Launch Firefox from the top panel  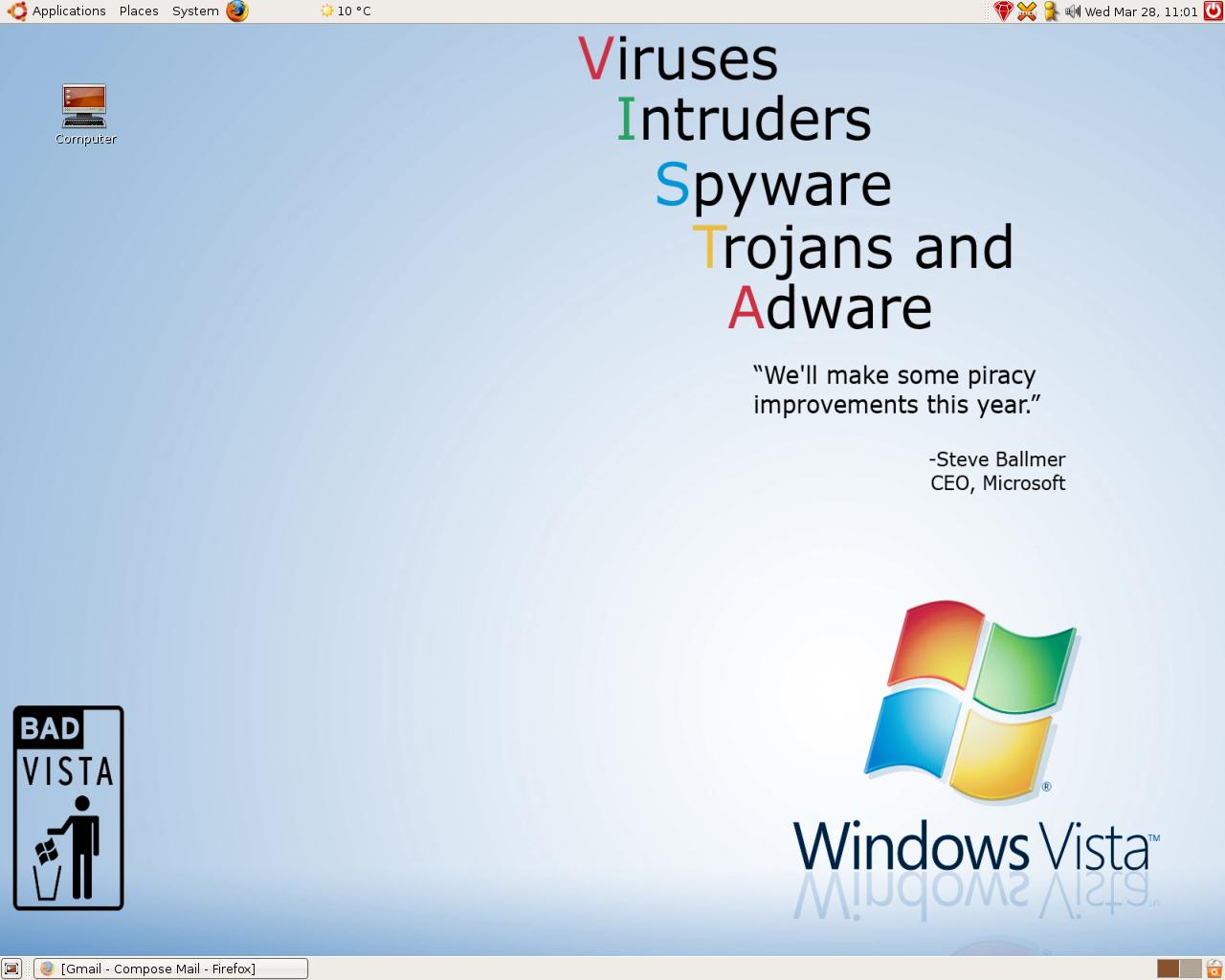tap(237, 11)
